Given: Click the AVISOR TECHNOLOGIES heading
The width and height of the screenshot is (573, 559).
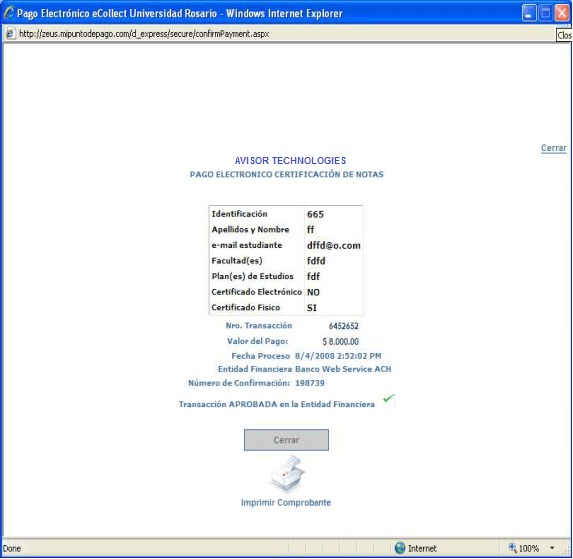Looking at the screenshot, I should pyautogui.click(x=290, y=161).
